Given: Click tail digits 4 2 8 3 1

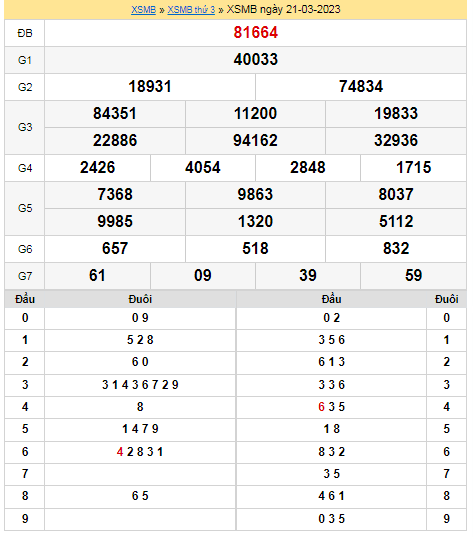Looking at the screenshot, I should pos(140,452).
